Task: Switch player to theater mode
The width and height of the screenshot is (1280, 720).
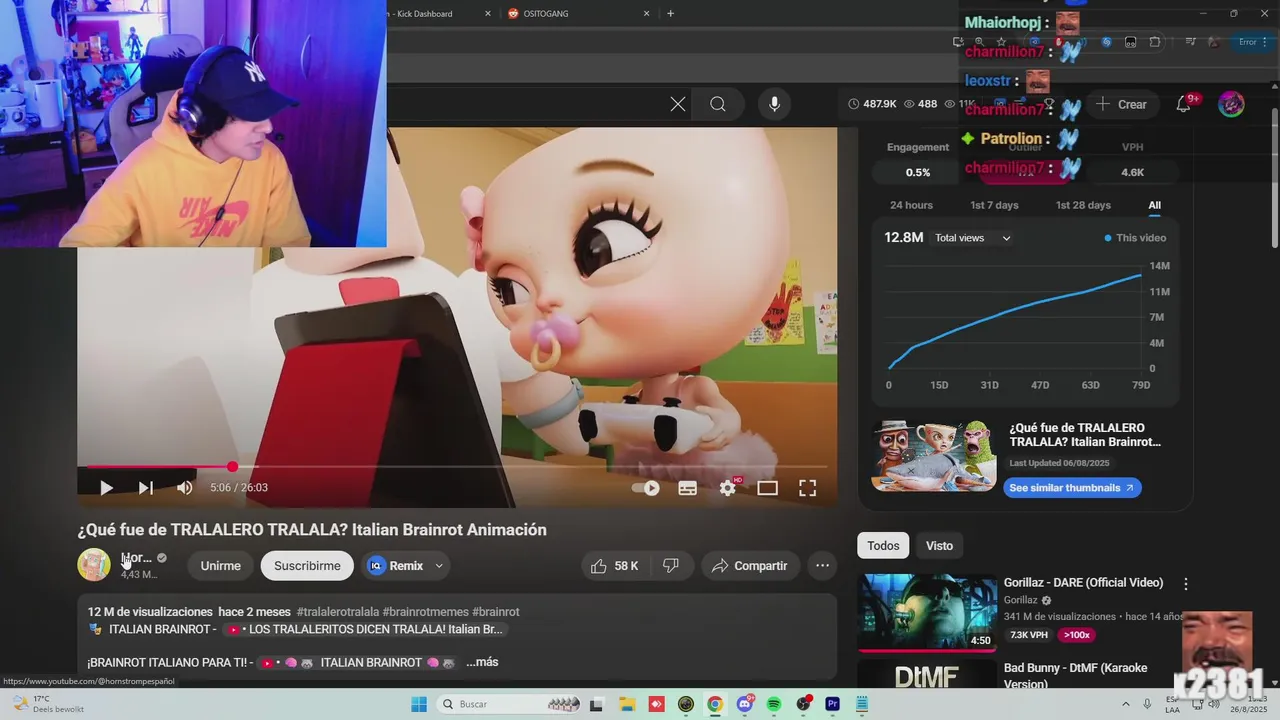Action: click(767, 488)
